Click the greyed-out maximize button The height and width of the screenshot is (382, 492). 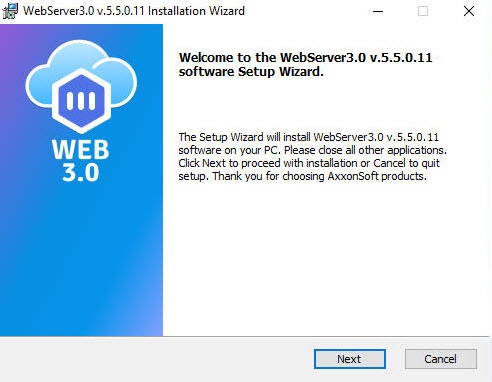(x=423, y=11)
